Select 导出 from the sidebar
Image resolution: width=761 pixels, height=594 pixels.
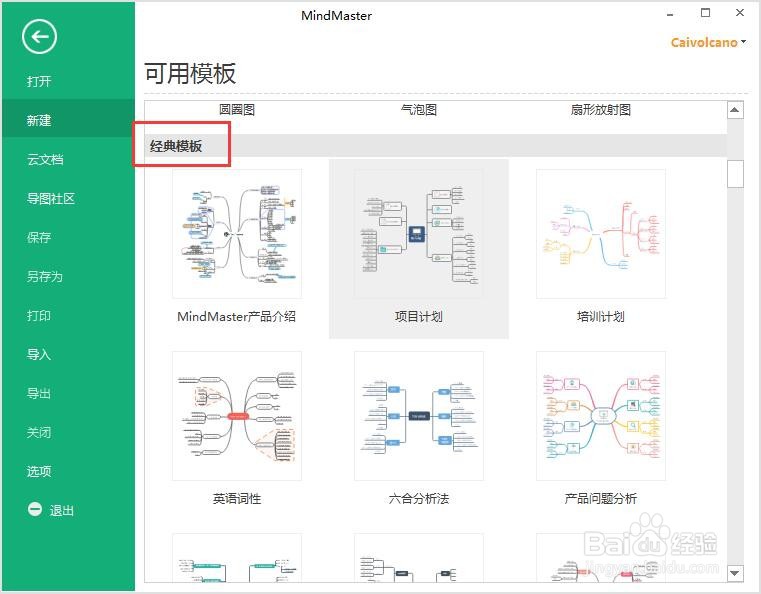tap(39, 393)
